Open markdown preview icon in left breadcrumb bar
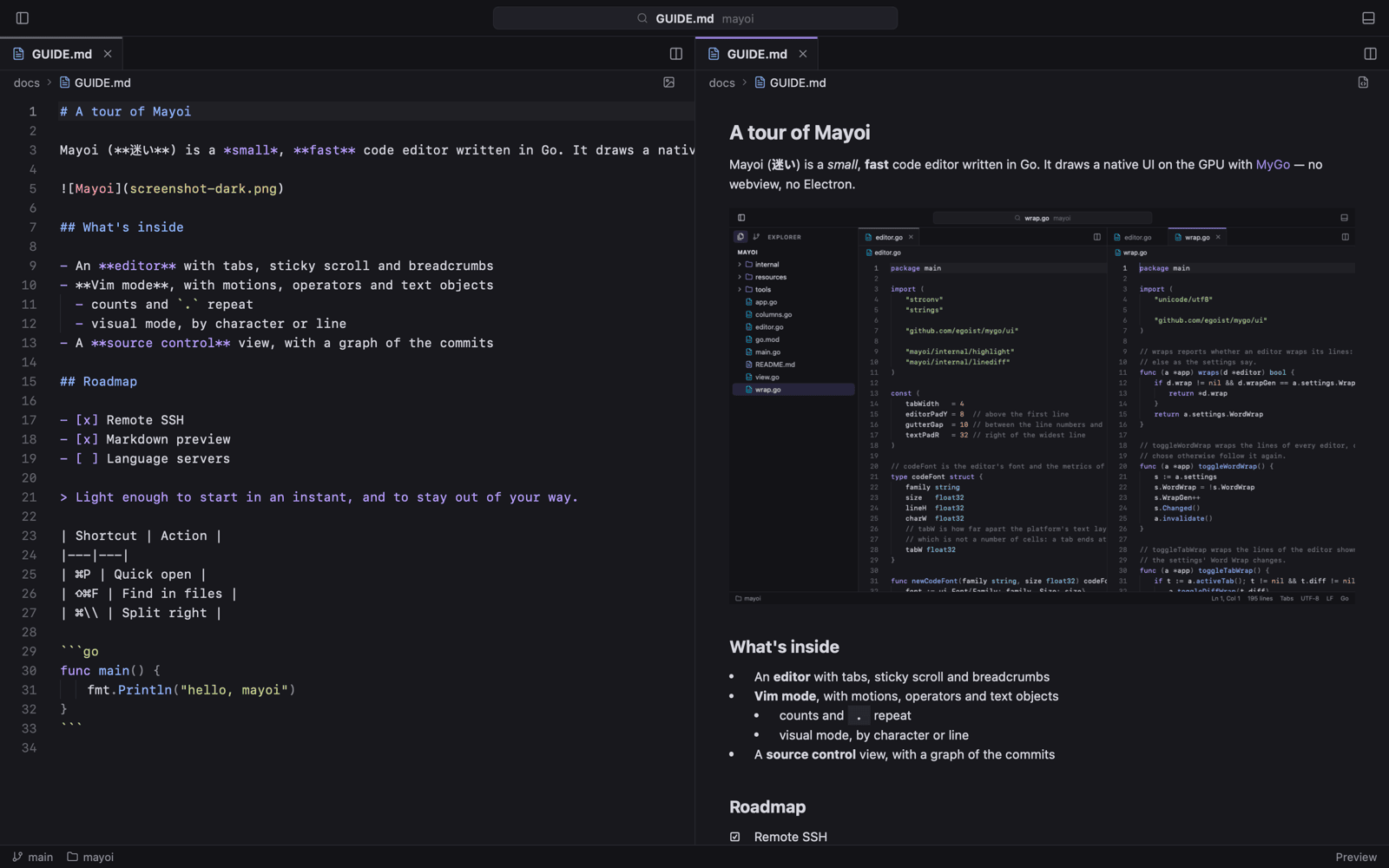The height and width of the screenshot is (868, 1389). (x=668, y=82)
